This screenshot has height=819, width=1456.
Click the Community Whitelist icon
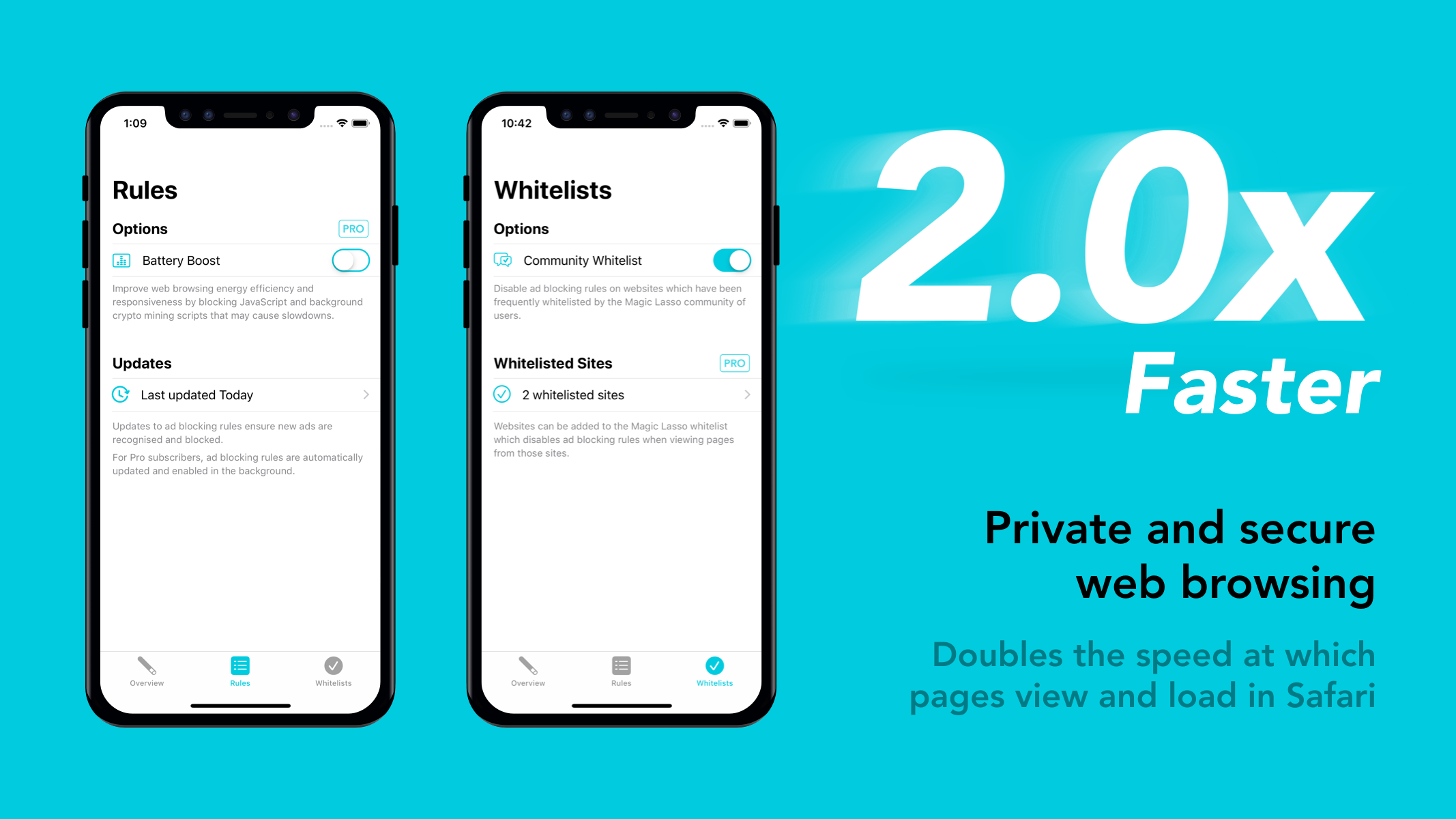click(x=503, y=260)
